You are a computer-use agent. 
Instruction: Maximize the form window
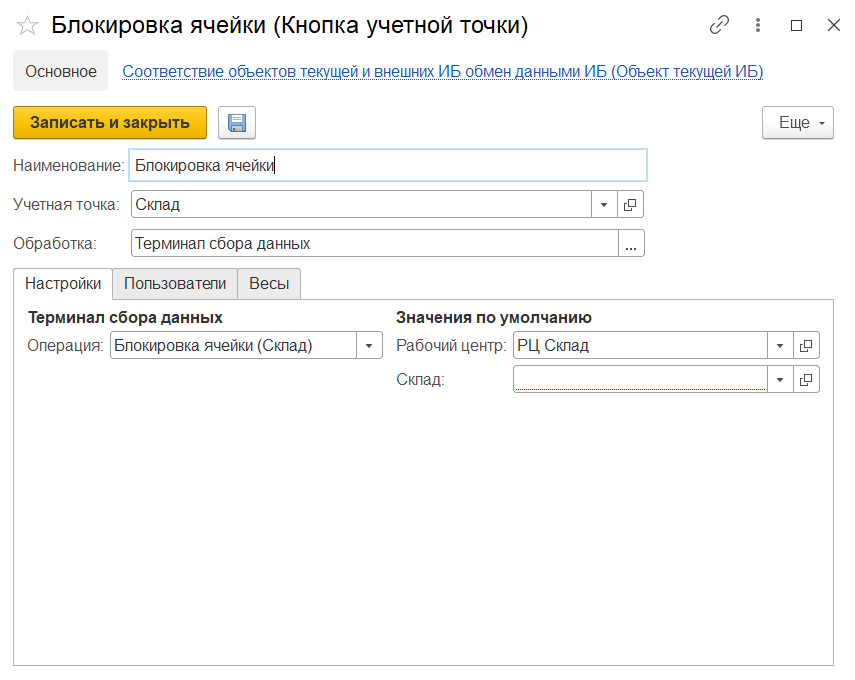click(796, 26)
